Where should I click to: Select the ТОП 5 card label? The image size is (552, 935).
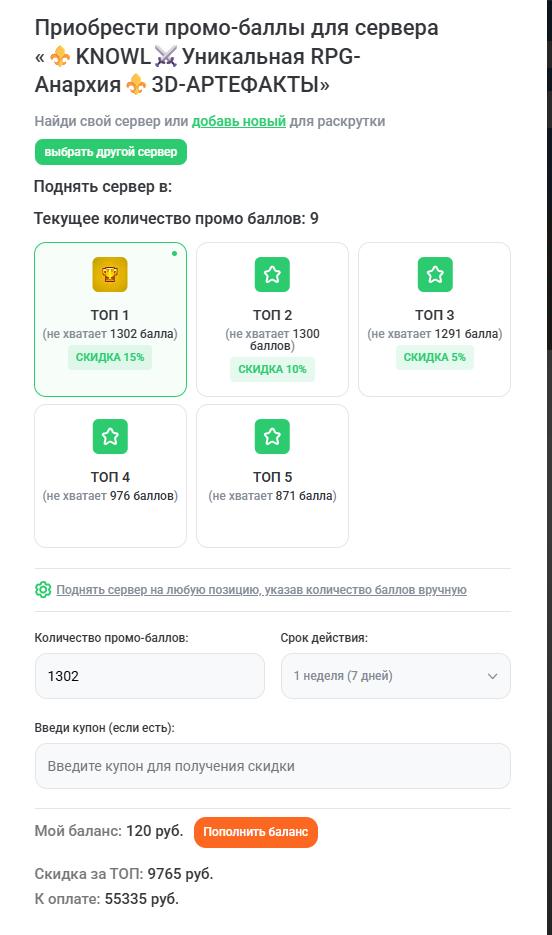(x=272, y=477)
